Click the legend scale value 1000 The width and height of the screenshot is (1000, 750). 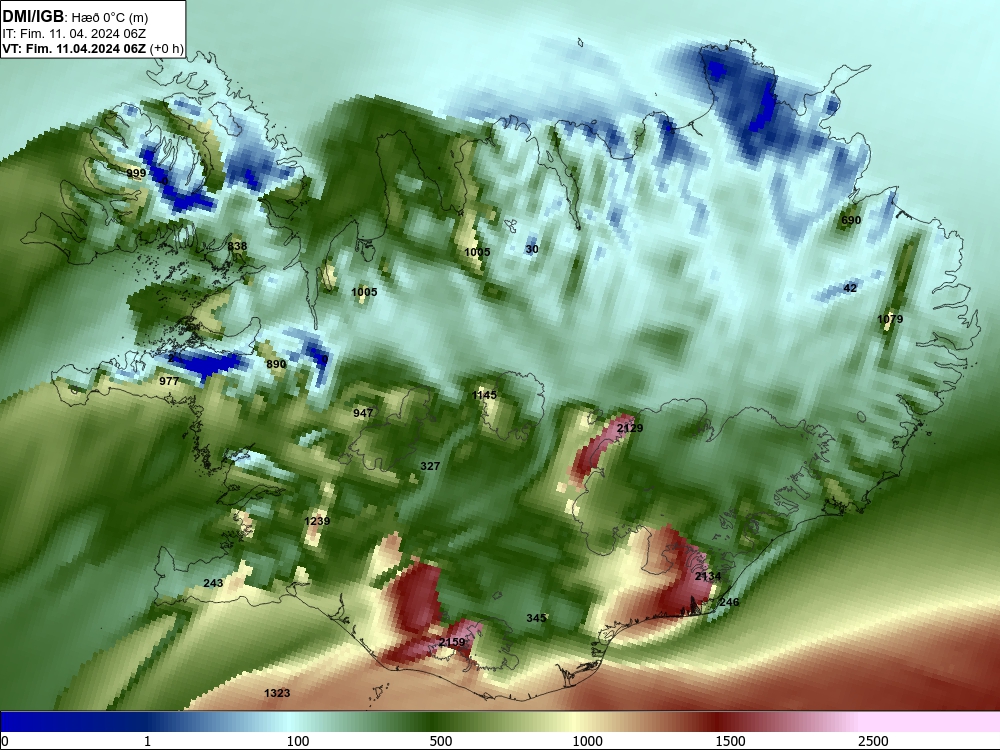point(587,741)
